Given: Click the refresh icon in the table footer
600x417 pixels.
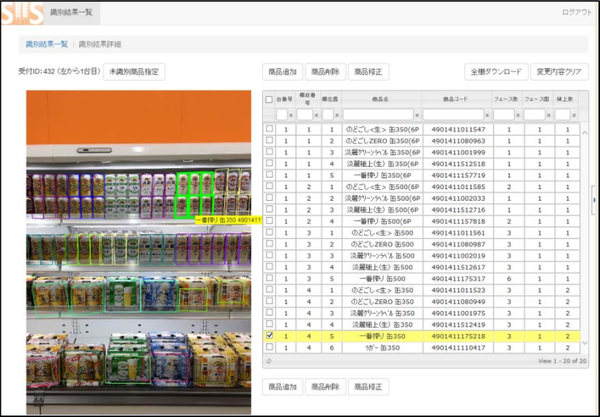Looking at the screenshot, I should pyautogui.click(x=269, y=361).
